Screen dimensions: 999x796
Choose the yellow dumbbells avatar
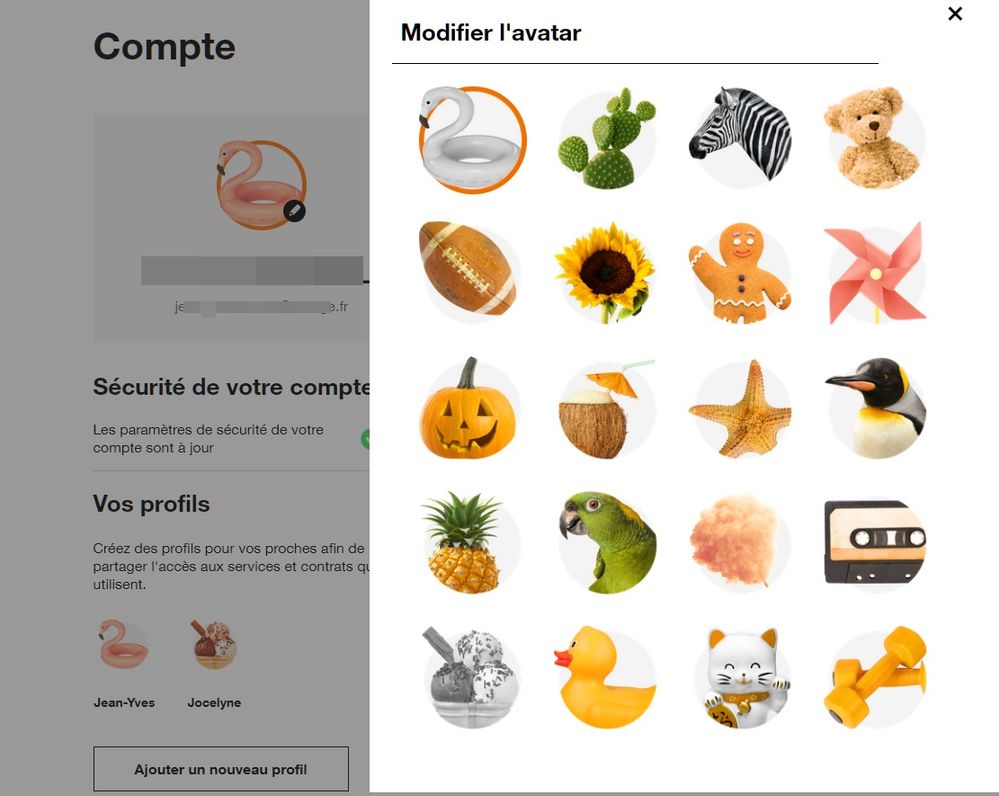pos(875,677)
